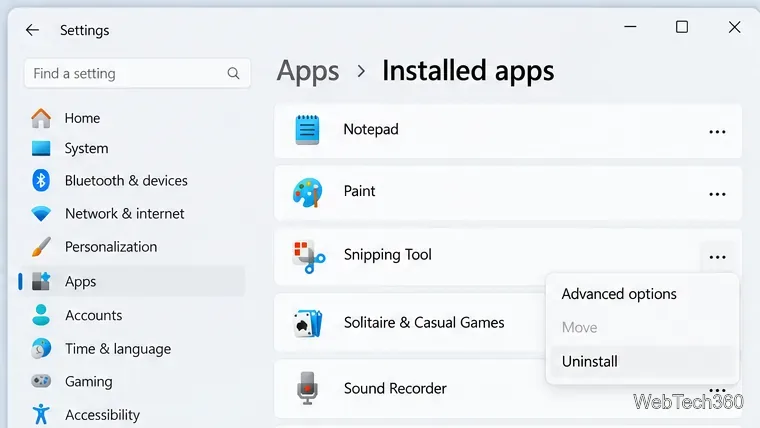Click the Personalization paintbrush icon
760x428 pixels.
point(41,247)
